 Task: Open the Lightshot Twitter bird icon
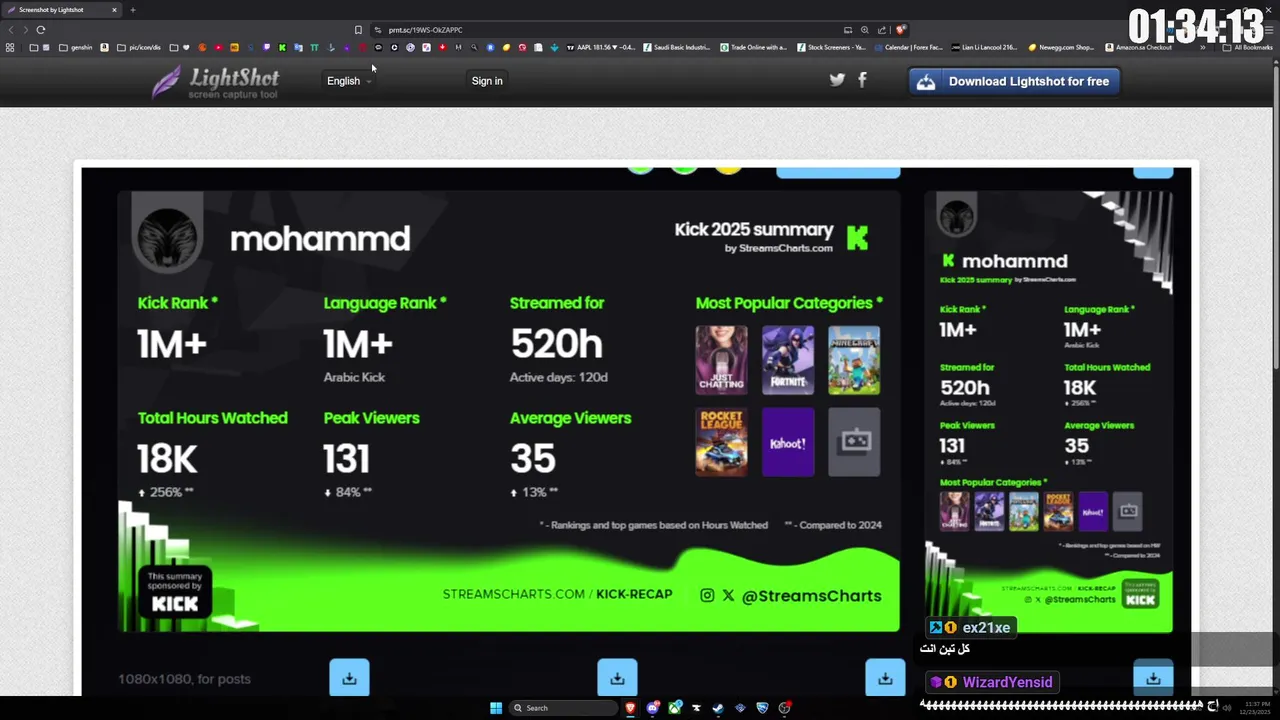pyautogui.click(x=837, y=80)
